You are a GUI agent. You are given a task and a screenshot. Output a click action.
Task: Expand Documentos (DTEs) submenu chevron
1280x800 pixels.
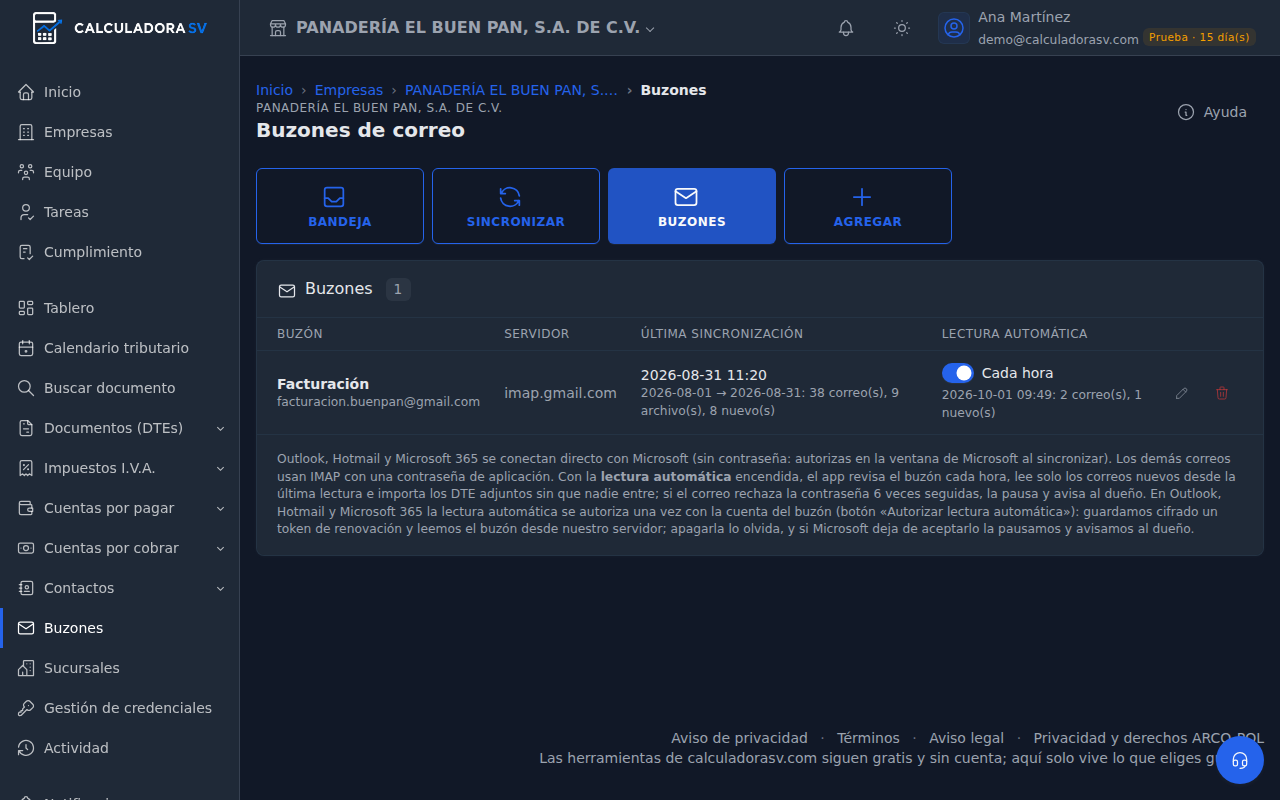(x=221, y=428)
